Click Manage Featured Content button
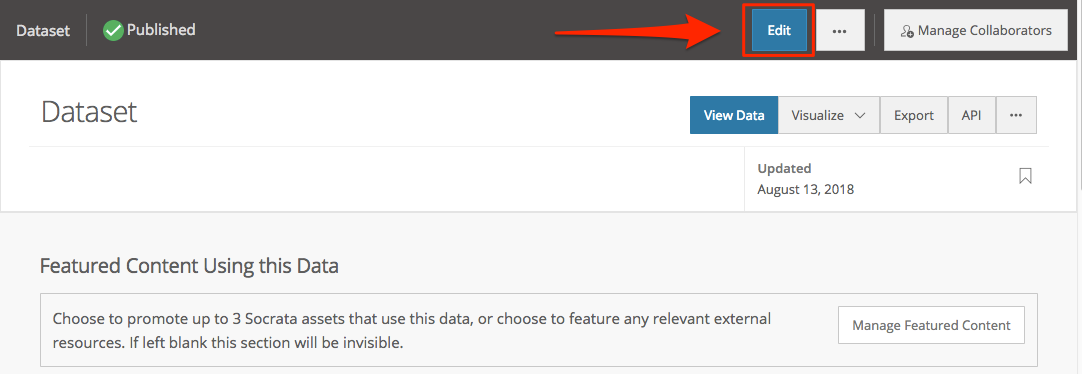Viewport: 1082px width, 374px height. (x=931, y=325)
